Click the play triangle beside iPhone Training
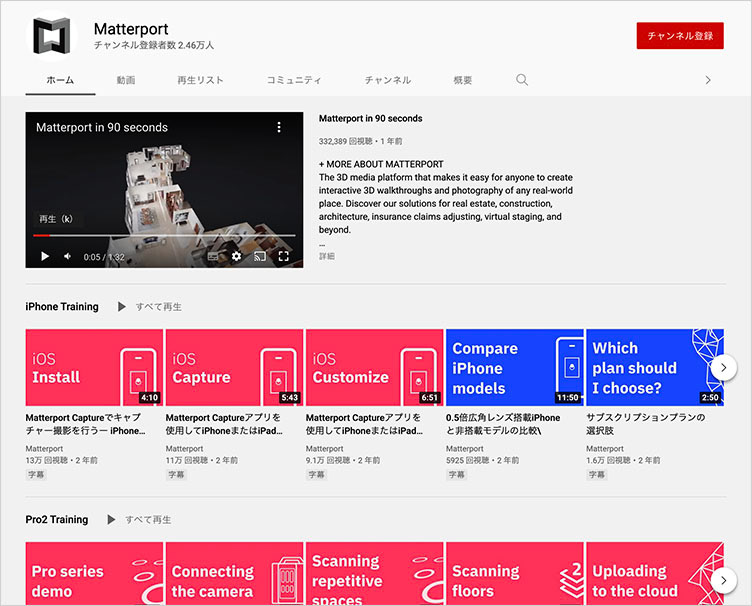The height and width of the screenshot is (606, 752). tap(121, 307)
